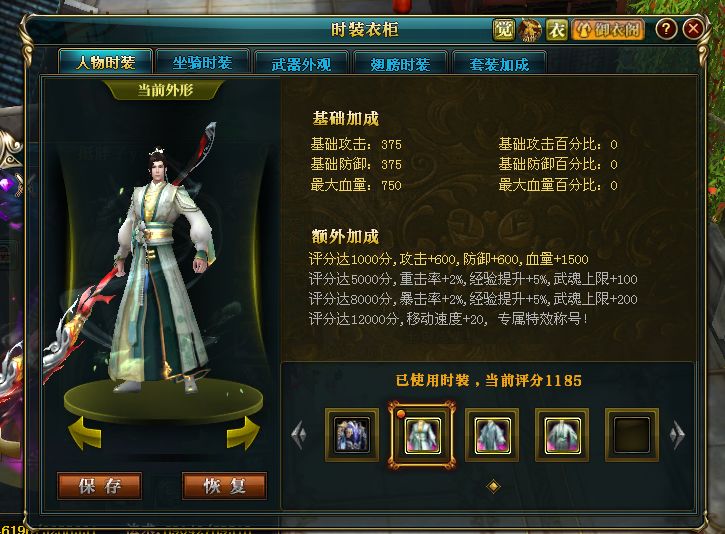725x534 pixels.
Task: Click the green 衣 clothing icon
Action: click(556, 30)
